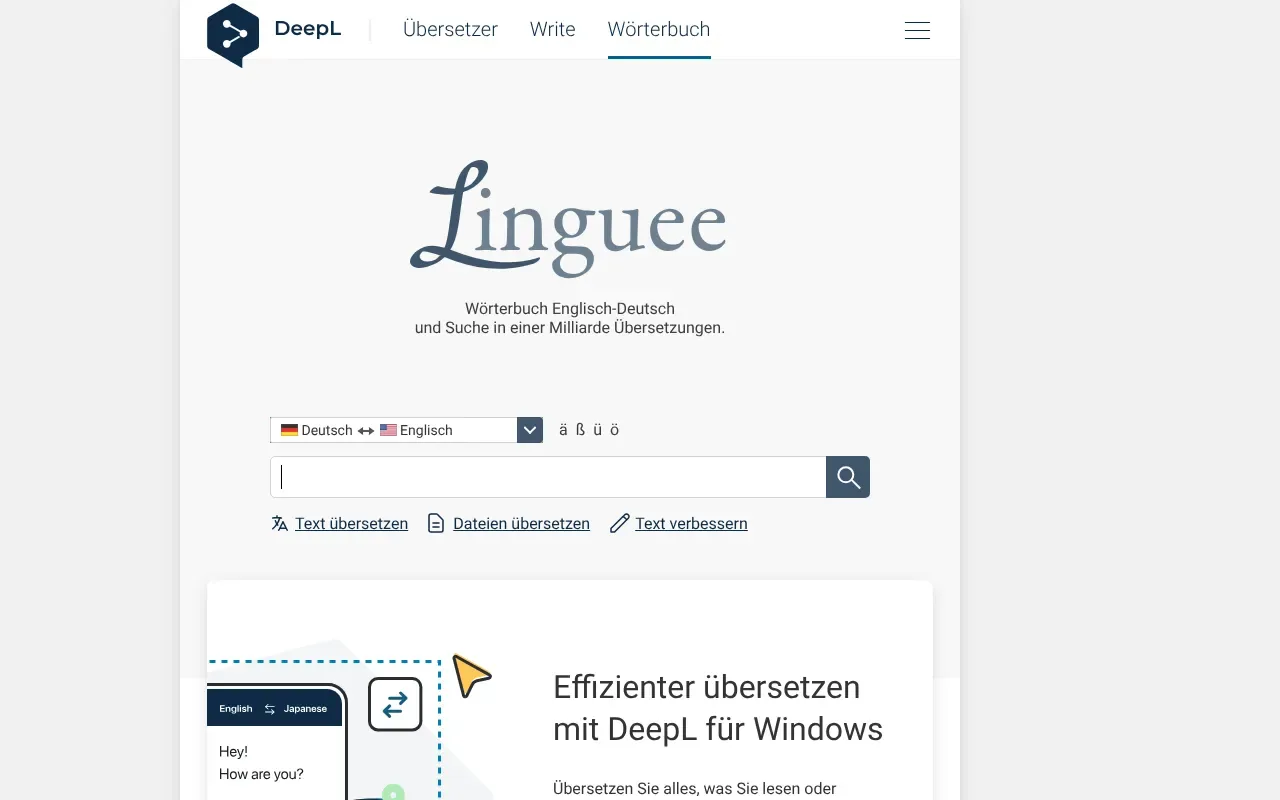
Task: Open the Text verbessern link
Action: pyautogui.click(x=690, y=523)
